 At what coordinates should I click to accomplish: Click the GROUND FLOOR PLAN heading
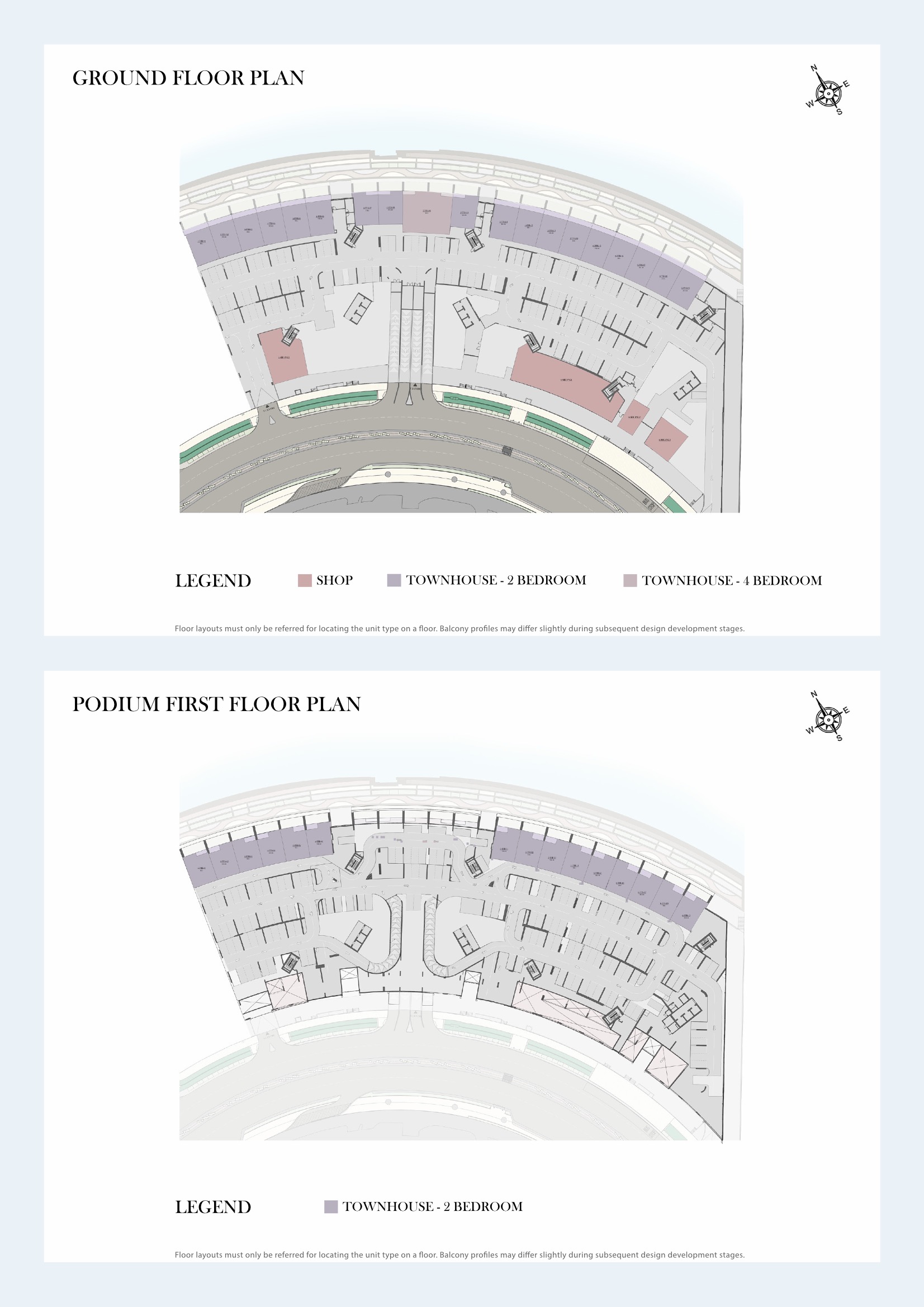point(188,78)
